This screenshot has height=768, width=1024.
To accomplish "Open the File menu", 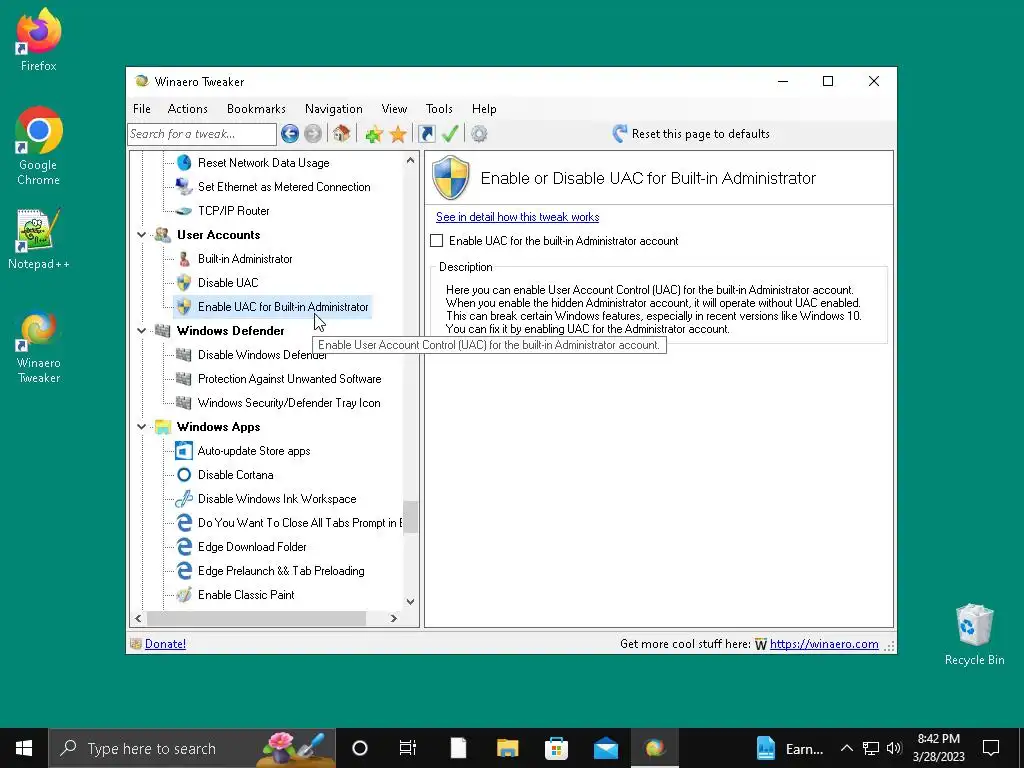I will pos(142,109).
